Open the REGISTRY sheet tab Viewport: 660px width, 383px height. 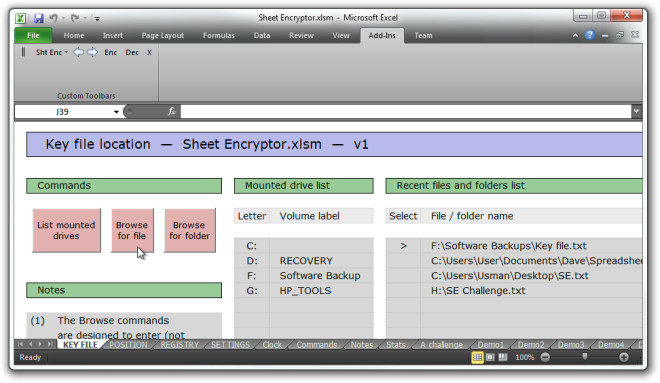[179, 345]
